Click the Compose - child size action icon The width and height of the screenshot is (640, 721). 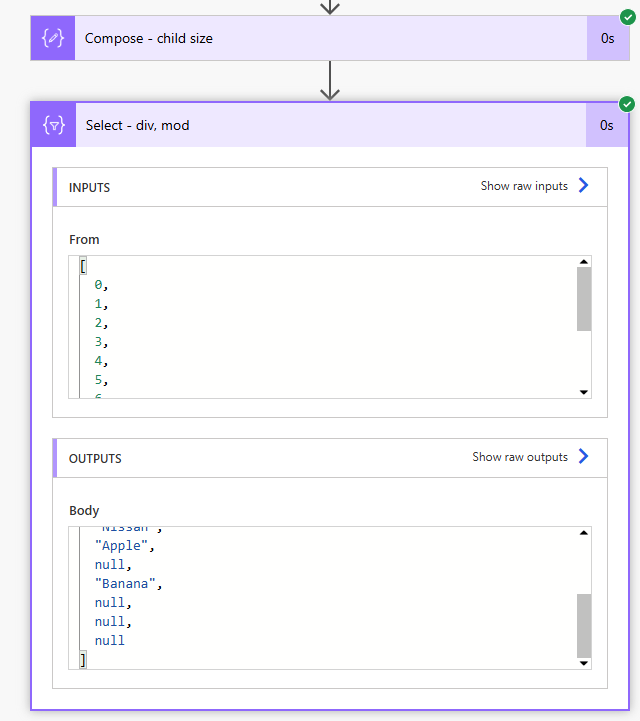coord(53,38)
